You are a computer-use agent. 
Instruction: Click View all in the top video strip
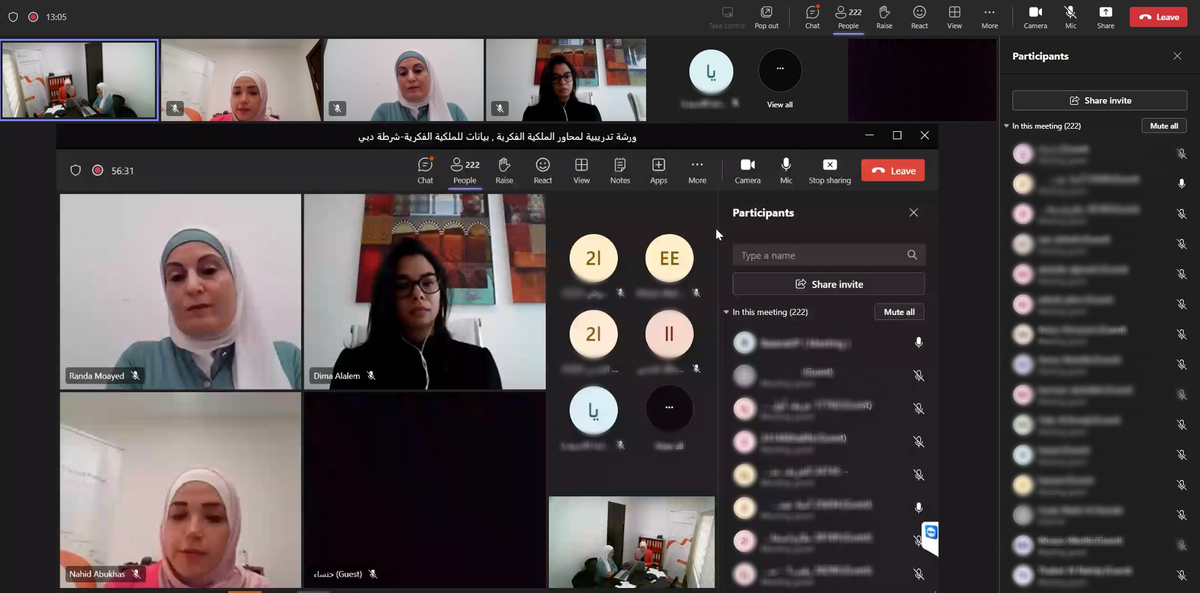coord(780,80)
